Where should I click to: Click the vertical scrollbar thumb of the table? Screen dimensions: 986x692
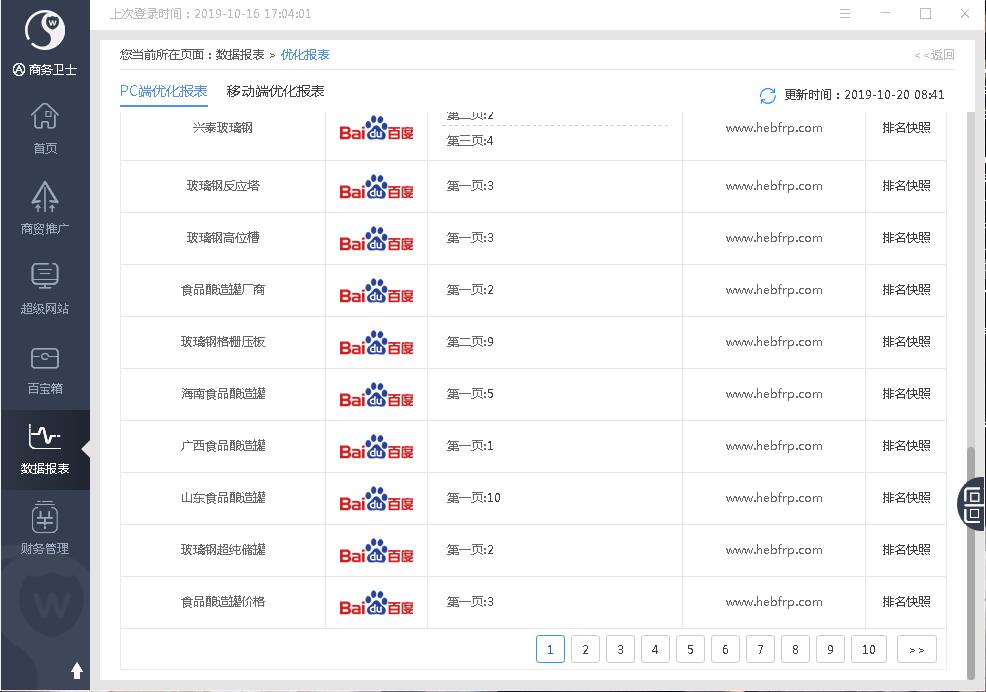[969, 560]
